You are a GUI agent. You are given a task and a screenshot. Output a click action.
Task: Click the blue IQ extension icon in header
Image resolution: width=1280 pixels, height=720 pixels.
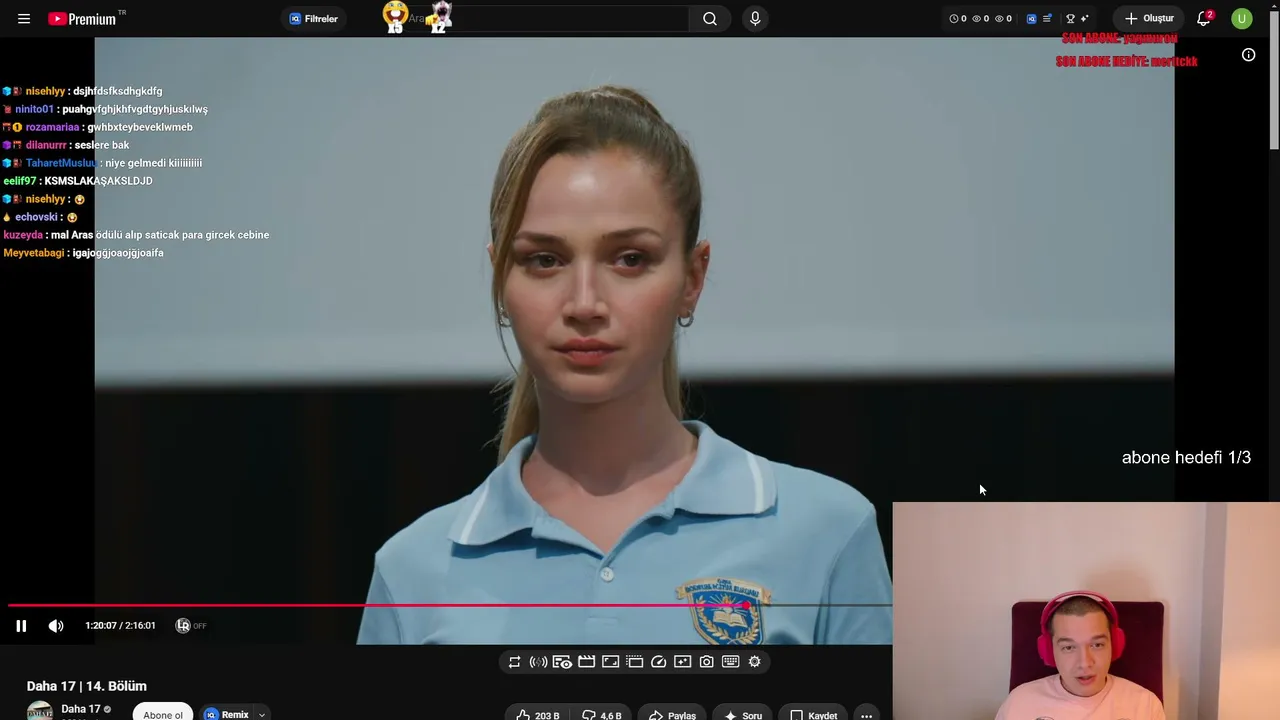[x=1032, y=19]
